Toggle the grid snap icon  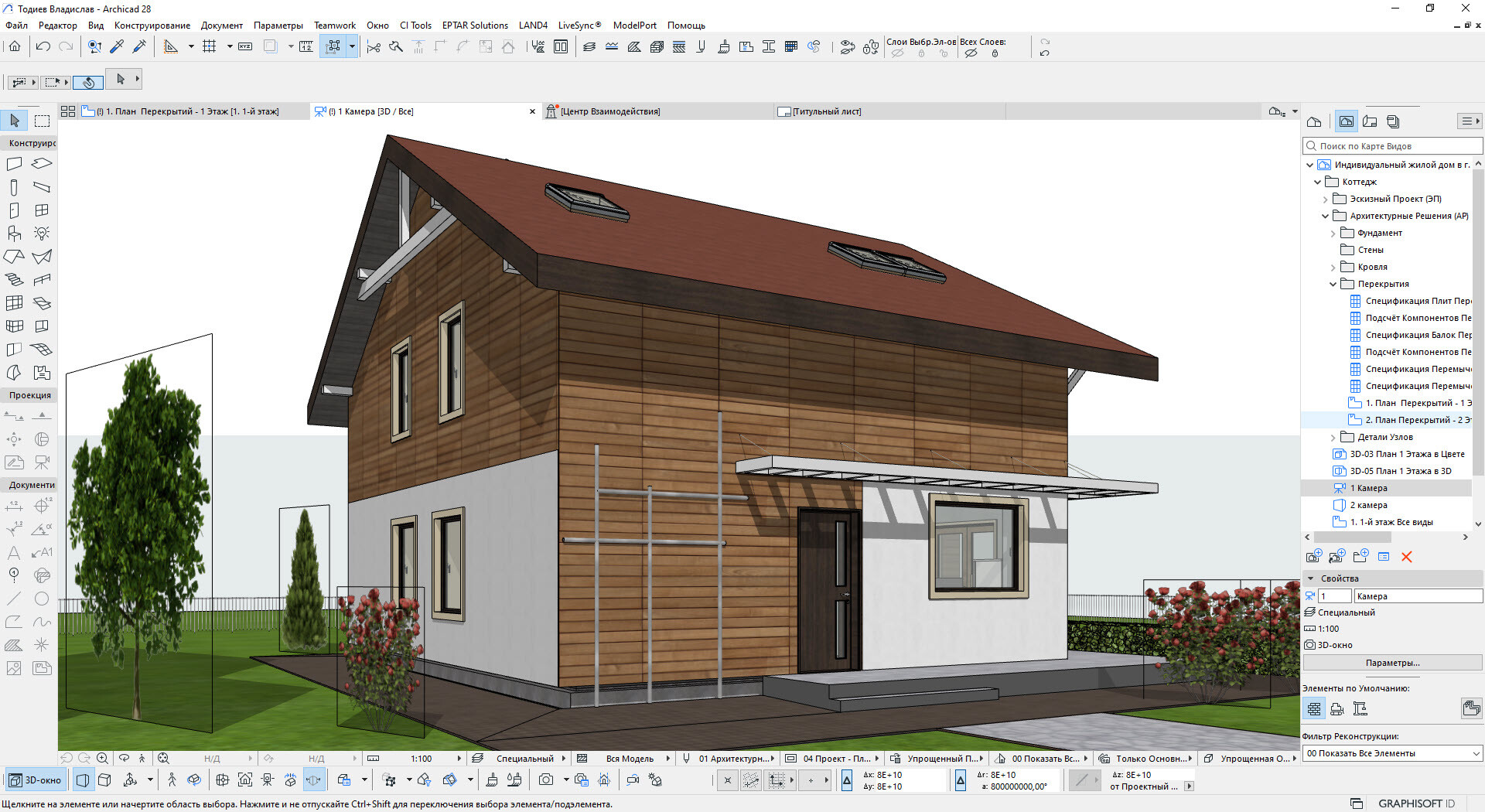209,47
